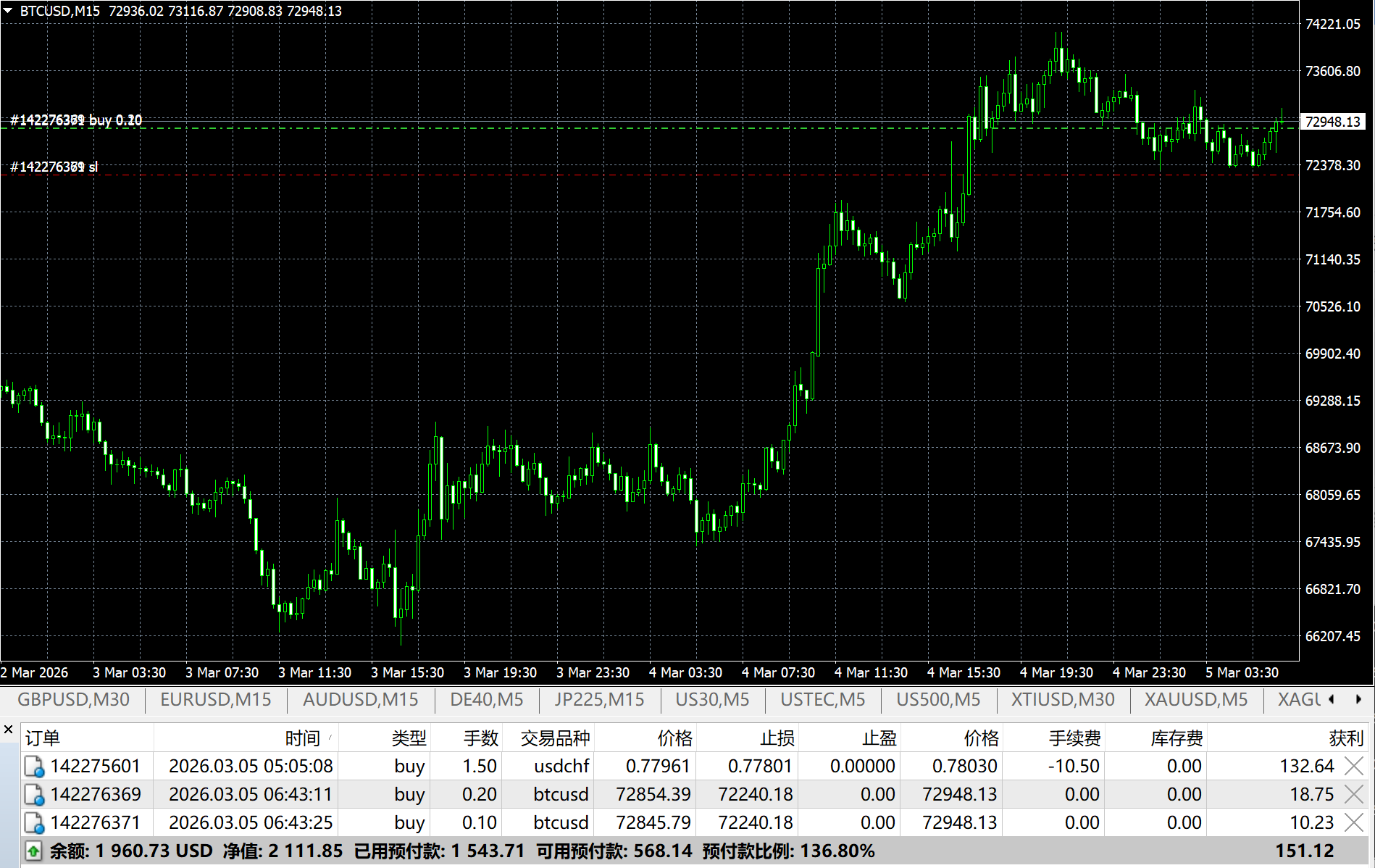
Task: Click the order icon for ticket 142276369
Action: click(x=34, y=795)
